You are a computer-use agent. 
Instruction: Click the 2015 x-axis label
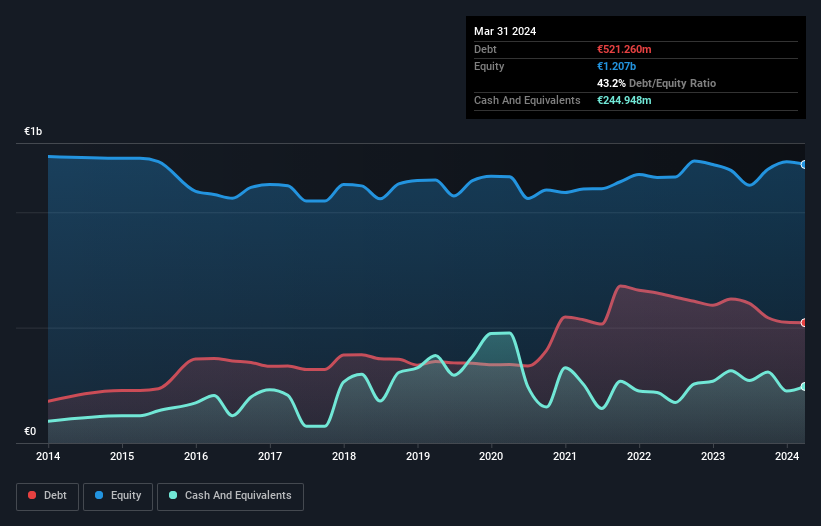(122, 456)
